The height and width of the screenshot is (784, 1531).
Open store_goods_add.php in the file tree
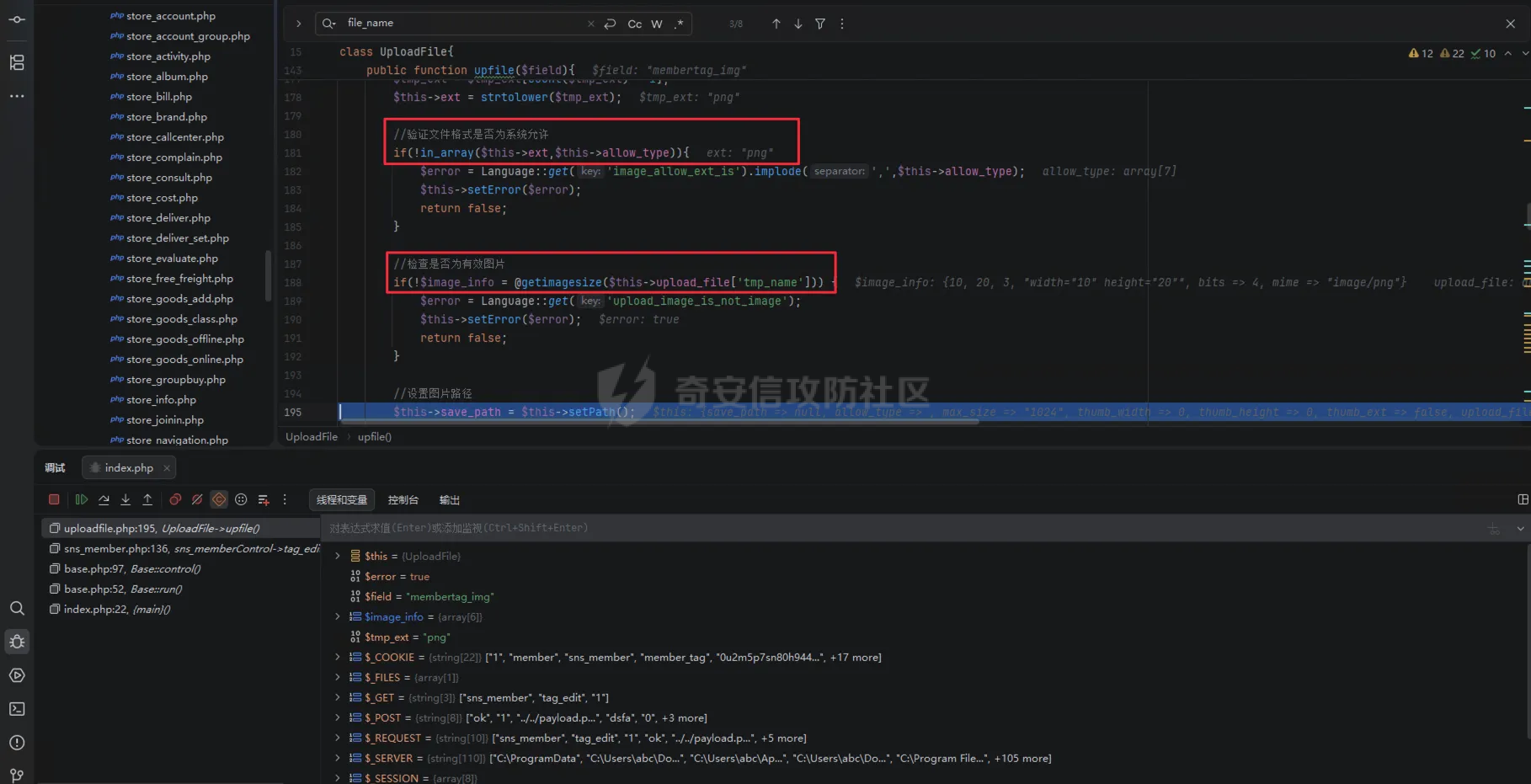(179, 299)
